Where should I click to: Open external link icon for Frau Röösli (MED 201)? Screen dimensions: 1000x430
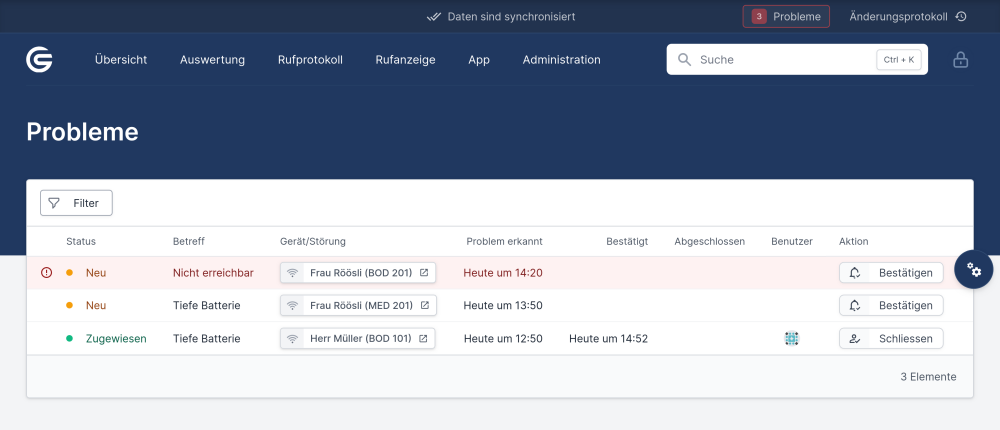point(423,306)
